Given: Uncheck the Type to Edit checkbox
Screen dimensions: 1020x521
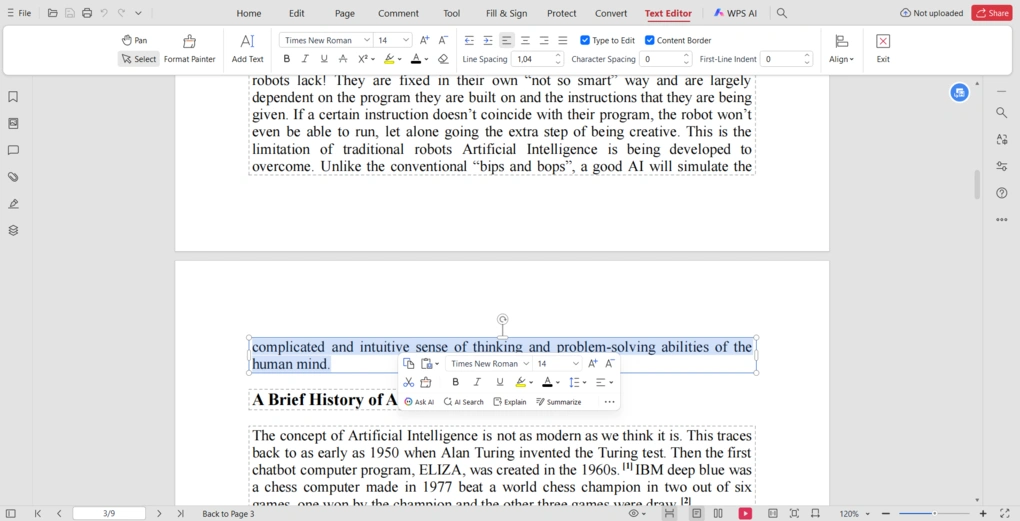Looking at the screenshot, I should pos(585,40).
